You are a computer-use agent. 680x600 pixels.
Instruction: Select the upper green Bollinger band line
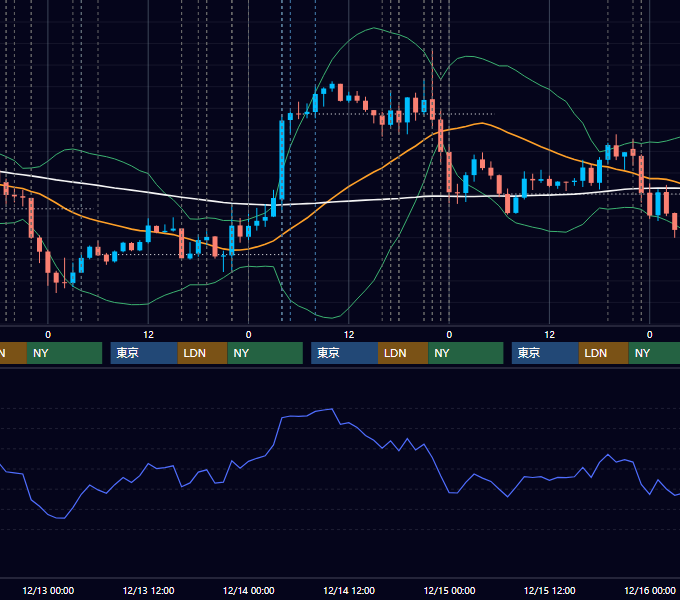tap(374, 28)
